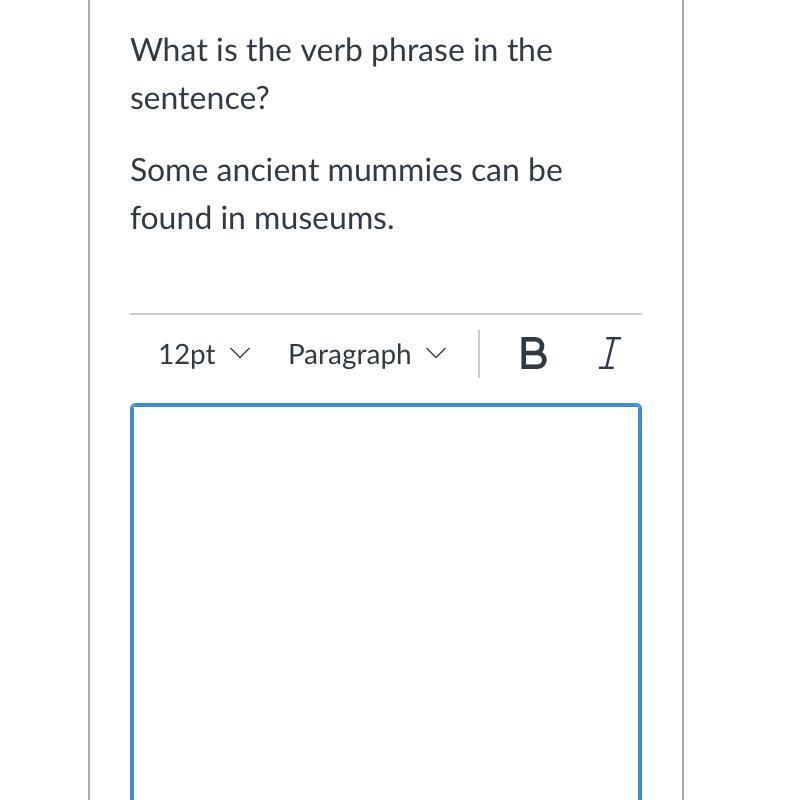Toggle italic formatting
The height and width of the screenshot is (800, 800).
coord(609,353)
